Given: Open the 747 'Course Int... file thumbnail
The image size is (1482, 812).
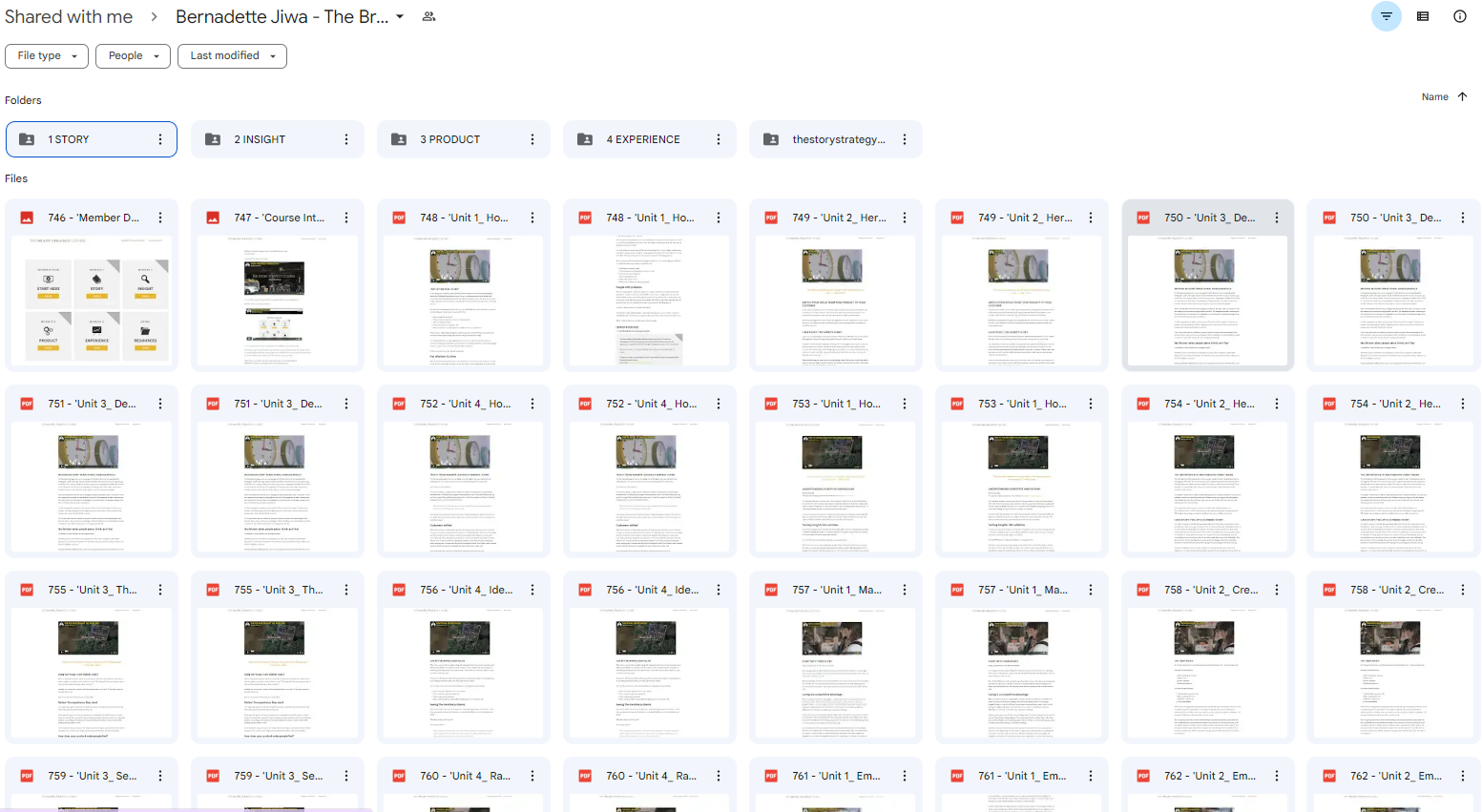Looking at the screenshot, I should 278,300.
